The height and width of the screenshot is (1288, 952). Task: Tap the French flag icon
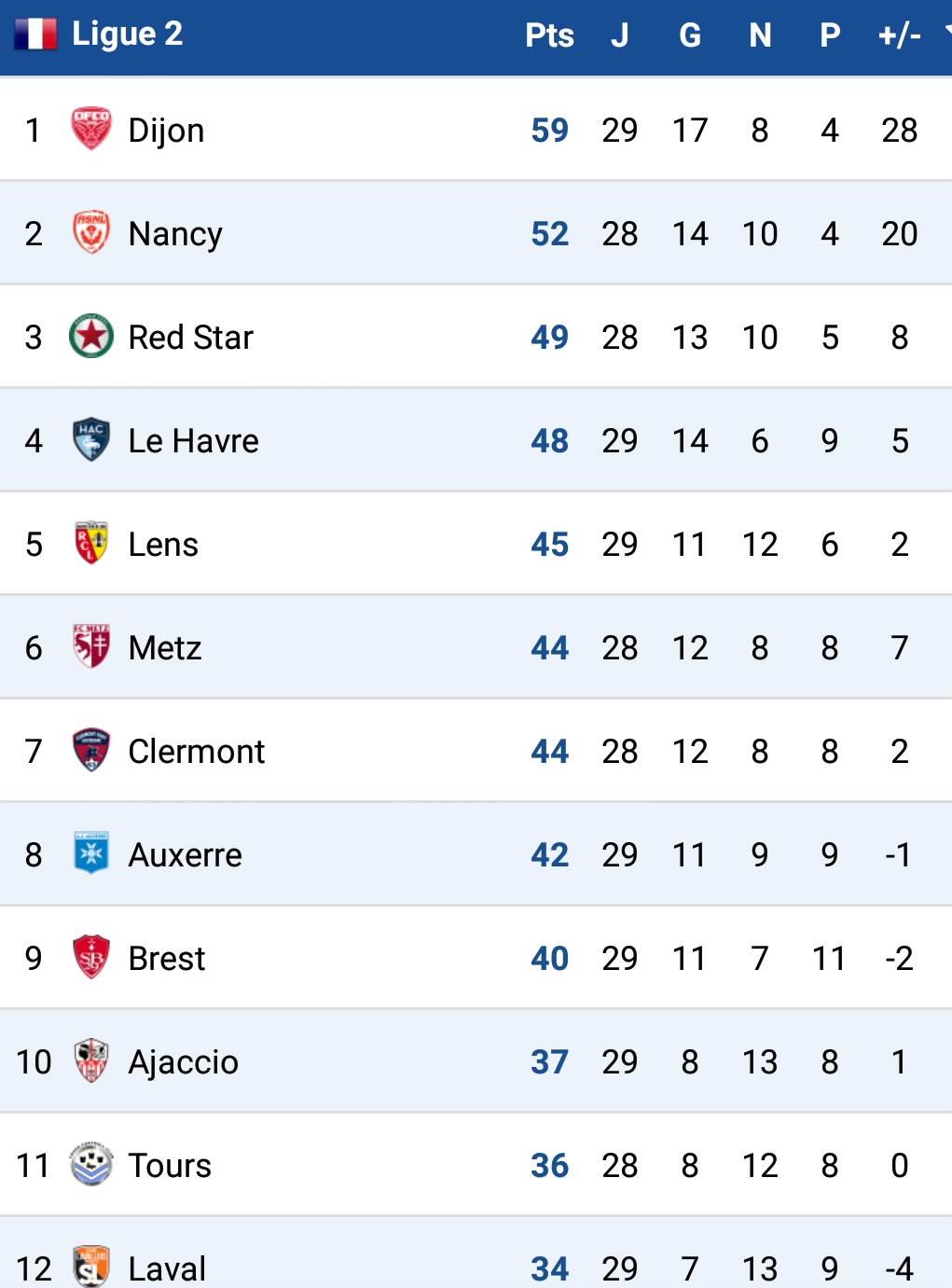[x=35, y=35]
